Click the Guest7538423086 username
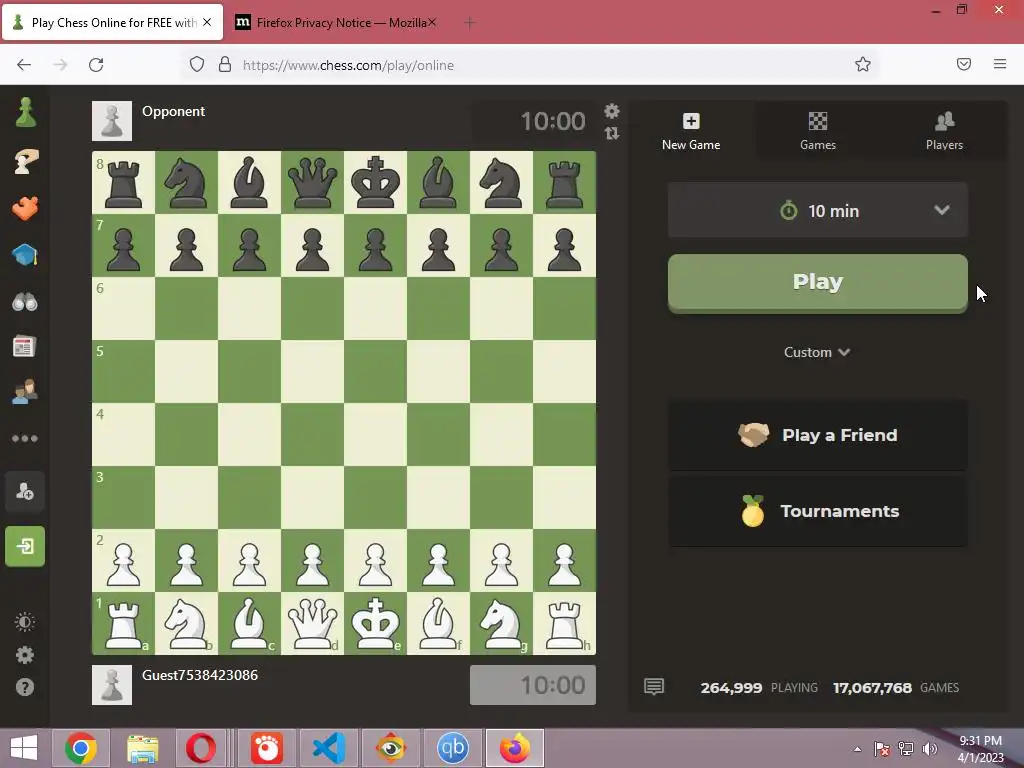Image resolution: width=1024 pixels, height=768 pixels. tap(200, 675)
